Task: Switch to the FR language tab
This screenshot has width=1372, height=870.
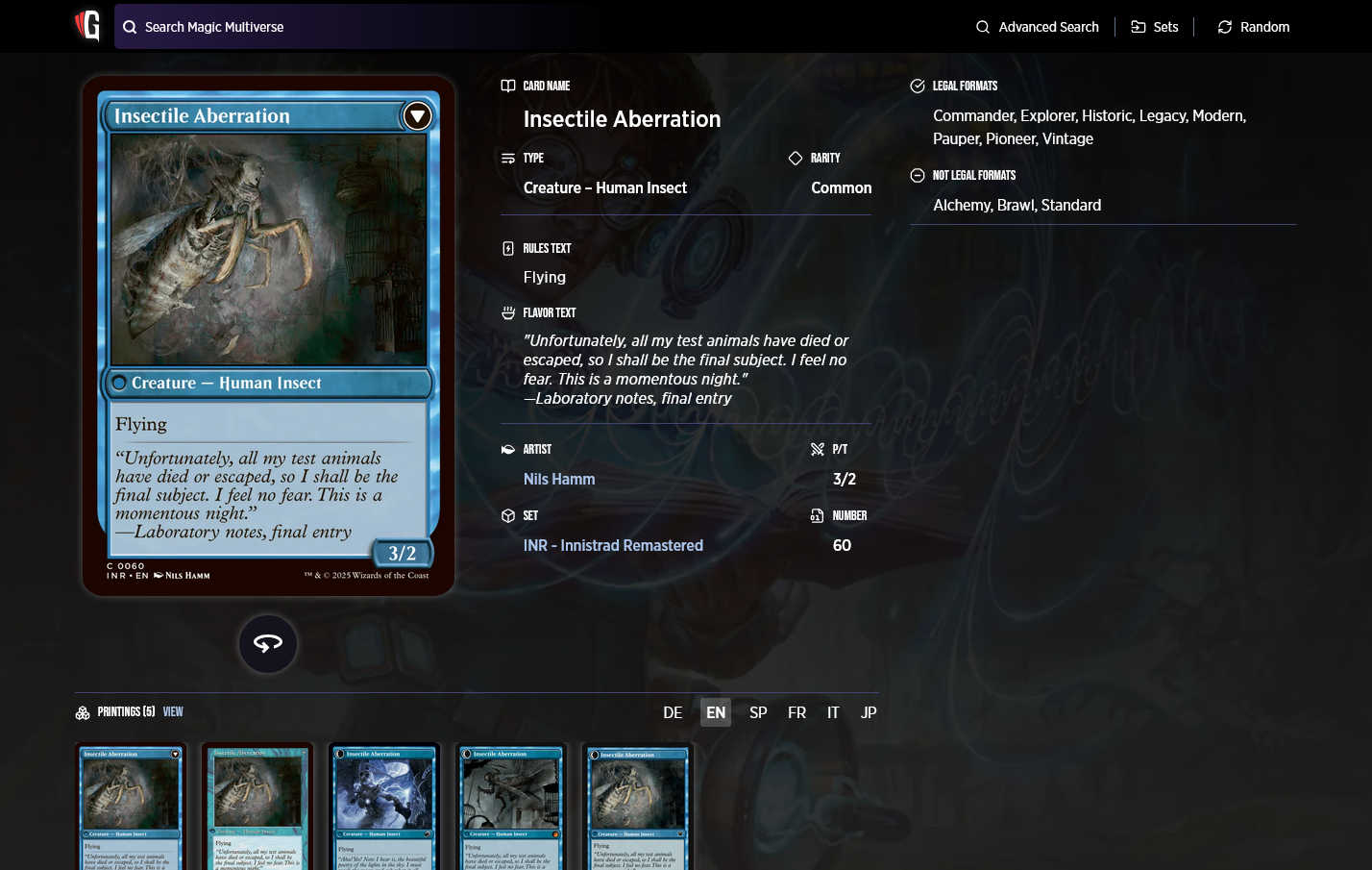Action: (x=796, y=712)
